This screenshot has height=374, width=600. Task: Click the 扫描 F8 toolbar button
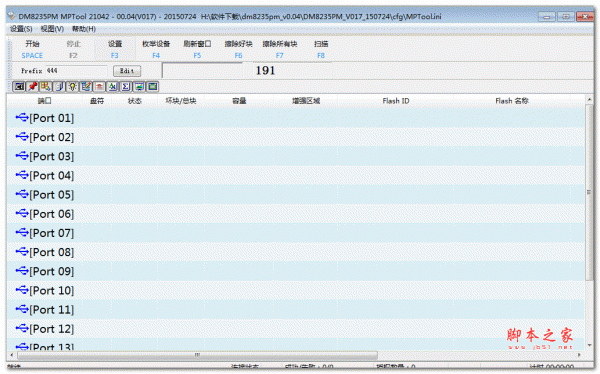click(321, 49)
